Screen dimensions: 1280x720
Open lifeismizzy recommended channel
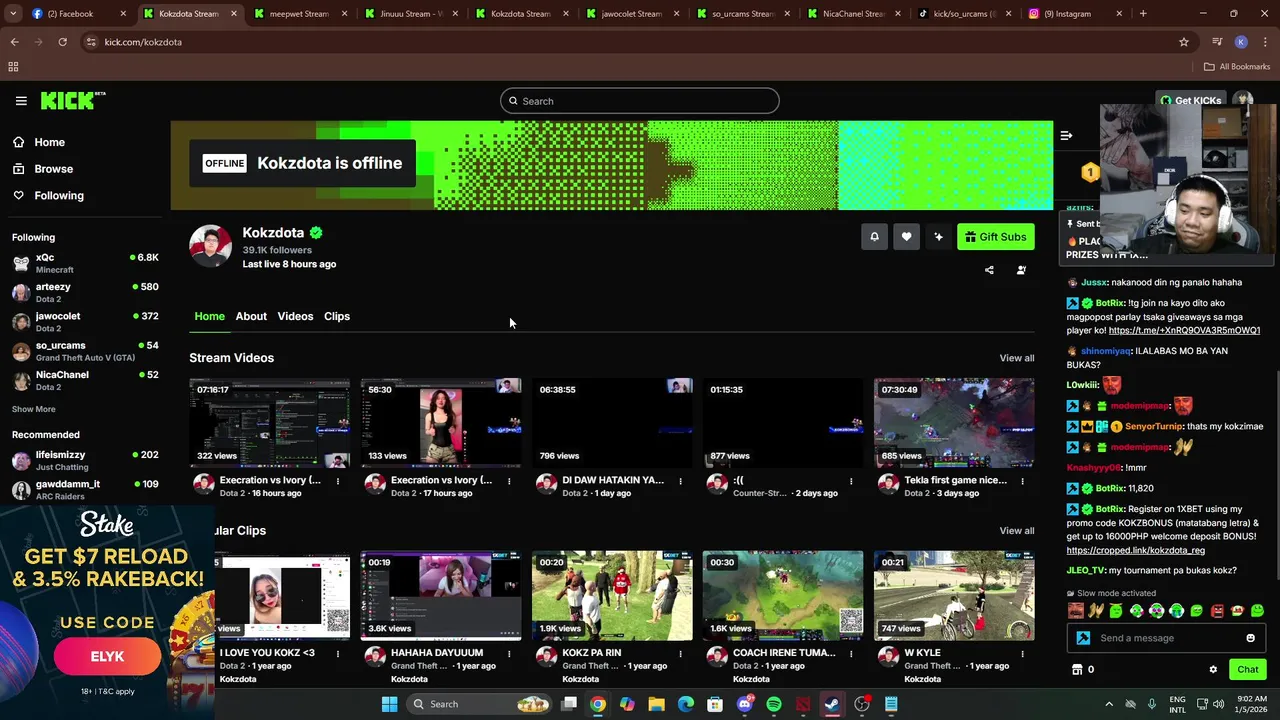point(85,460)
